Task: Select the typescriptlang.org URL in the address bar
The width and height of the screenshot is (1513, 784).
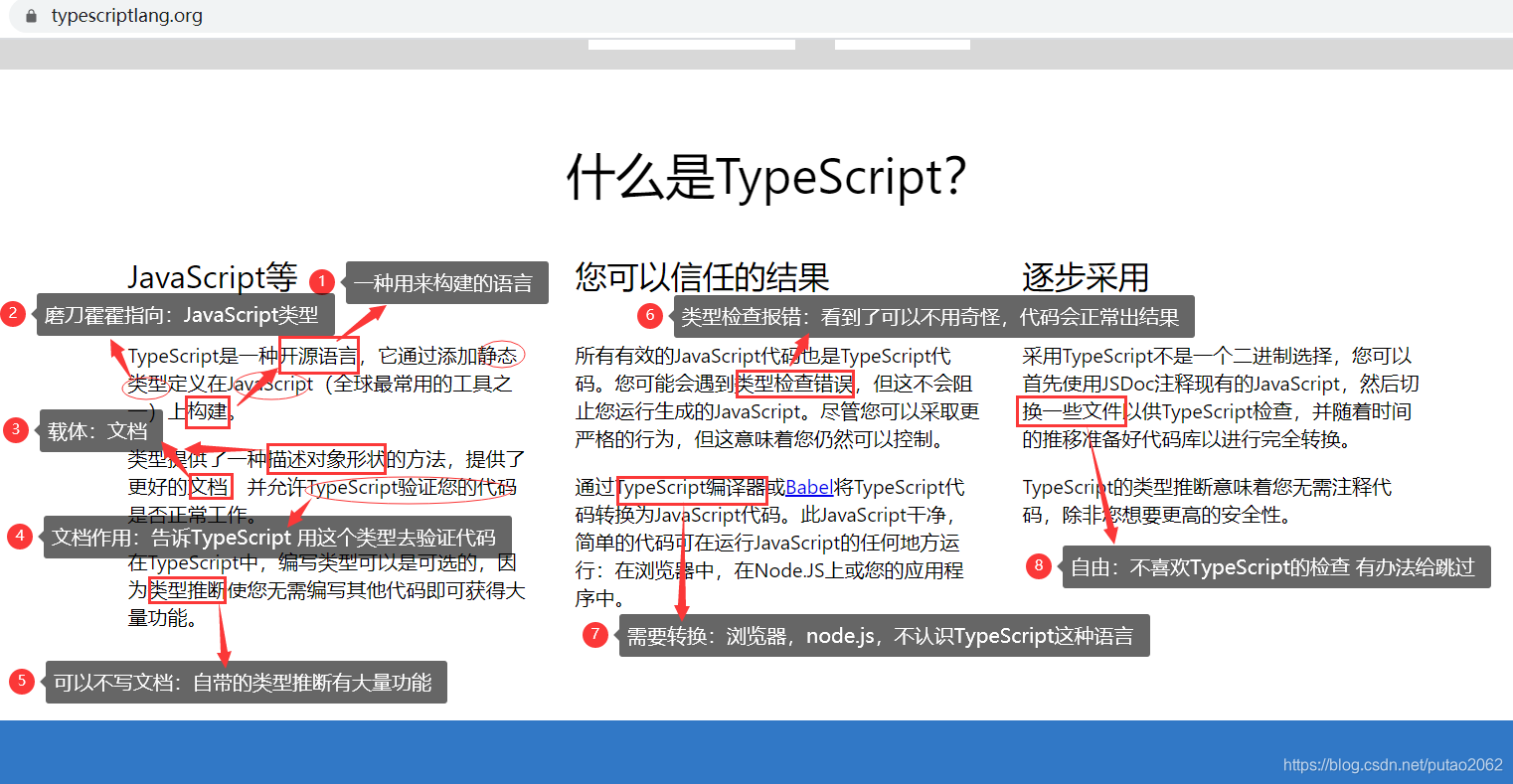Action: coord(127,16)
